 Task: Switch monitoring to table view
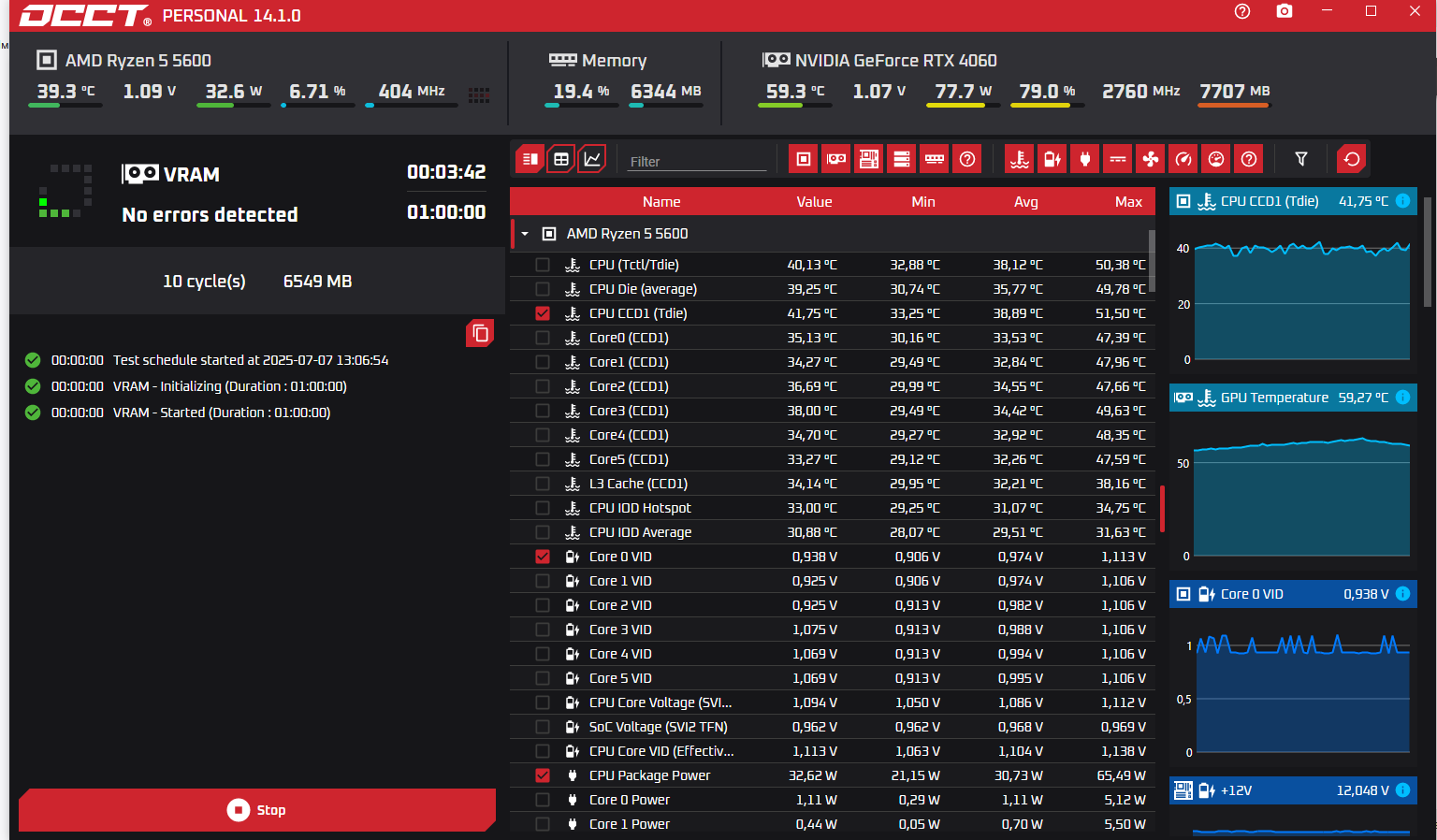(561, 159)
